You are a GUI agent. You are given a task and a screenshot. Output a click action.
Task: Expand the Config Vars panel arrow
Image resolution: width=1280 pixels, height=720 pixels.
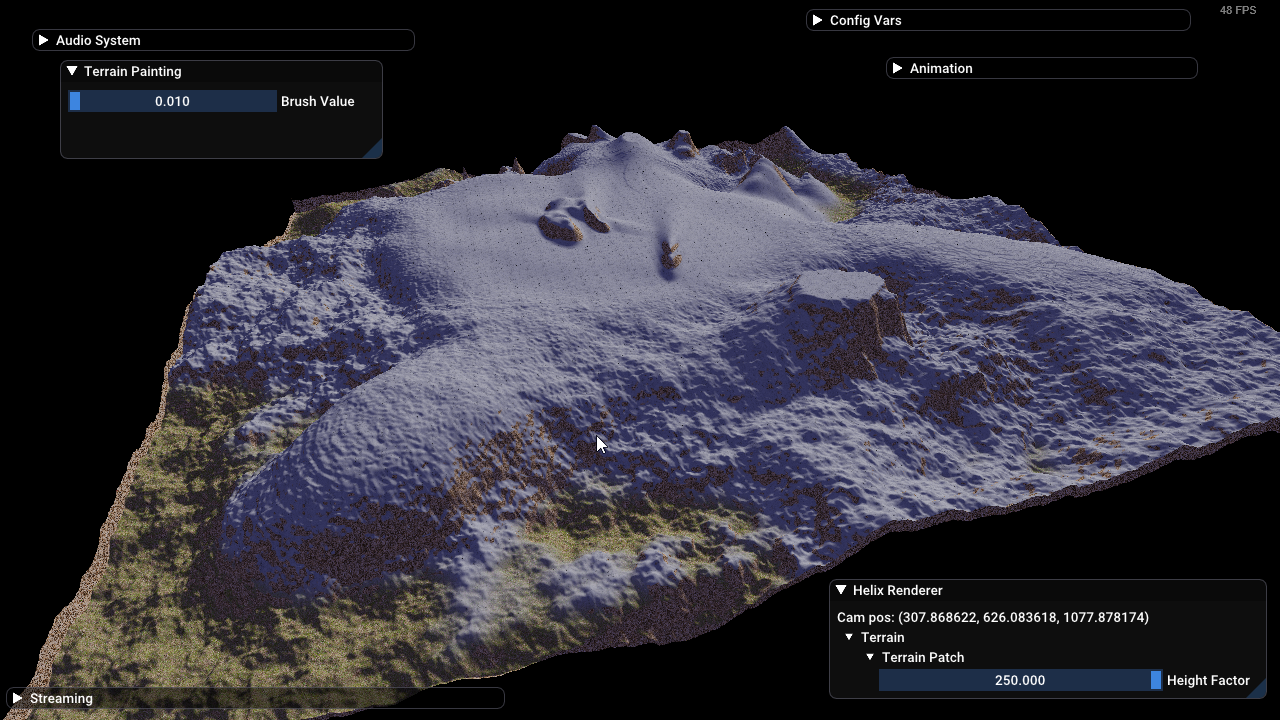817,20
